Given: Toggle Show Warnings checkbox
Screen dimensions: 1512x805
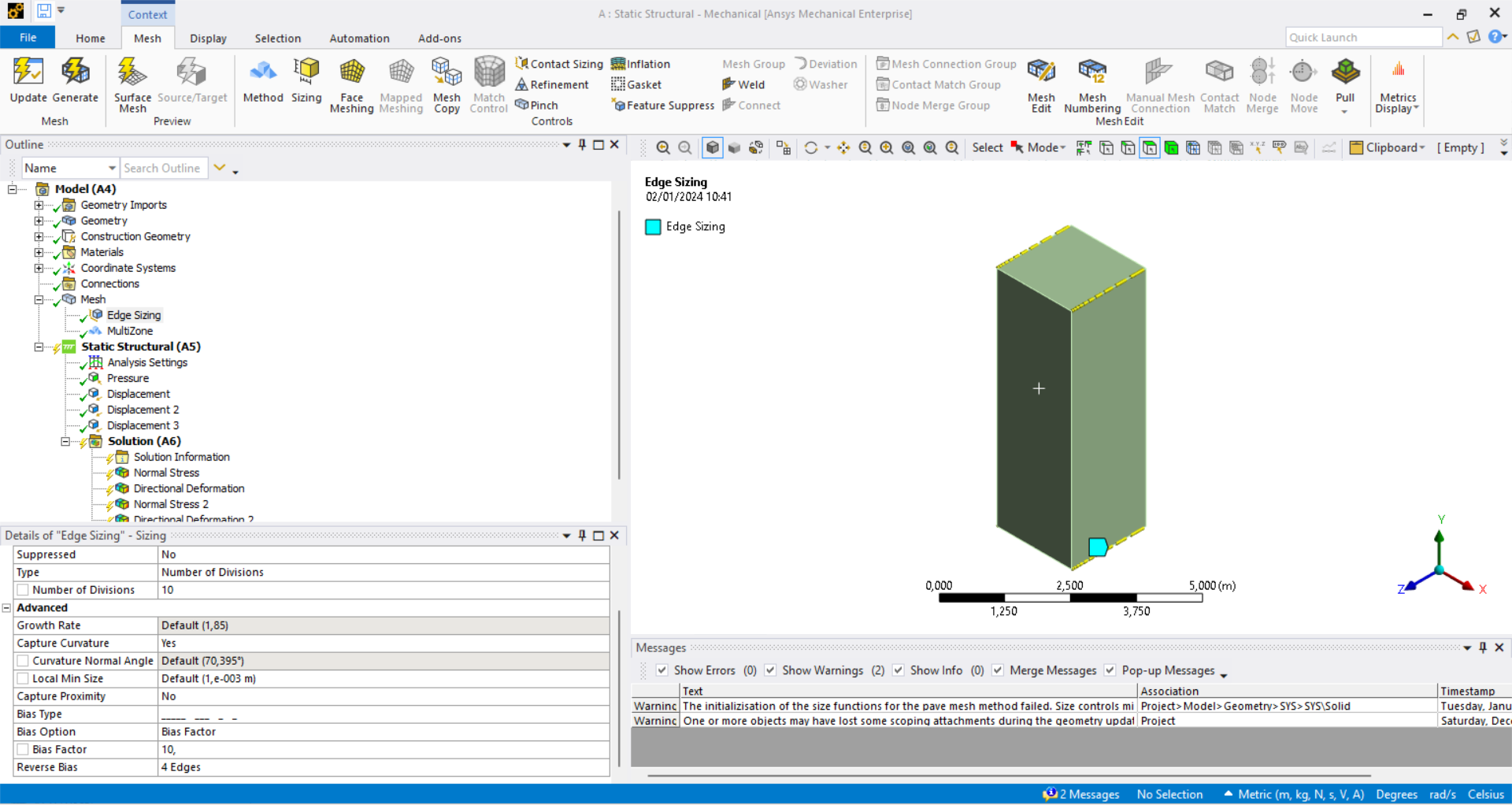Looking at the screenshot, I should click(x=770, y=670).
